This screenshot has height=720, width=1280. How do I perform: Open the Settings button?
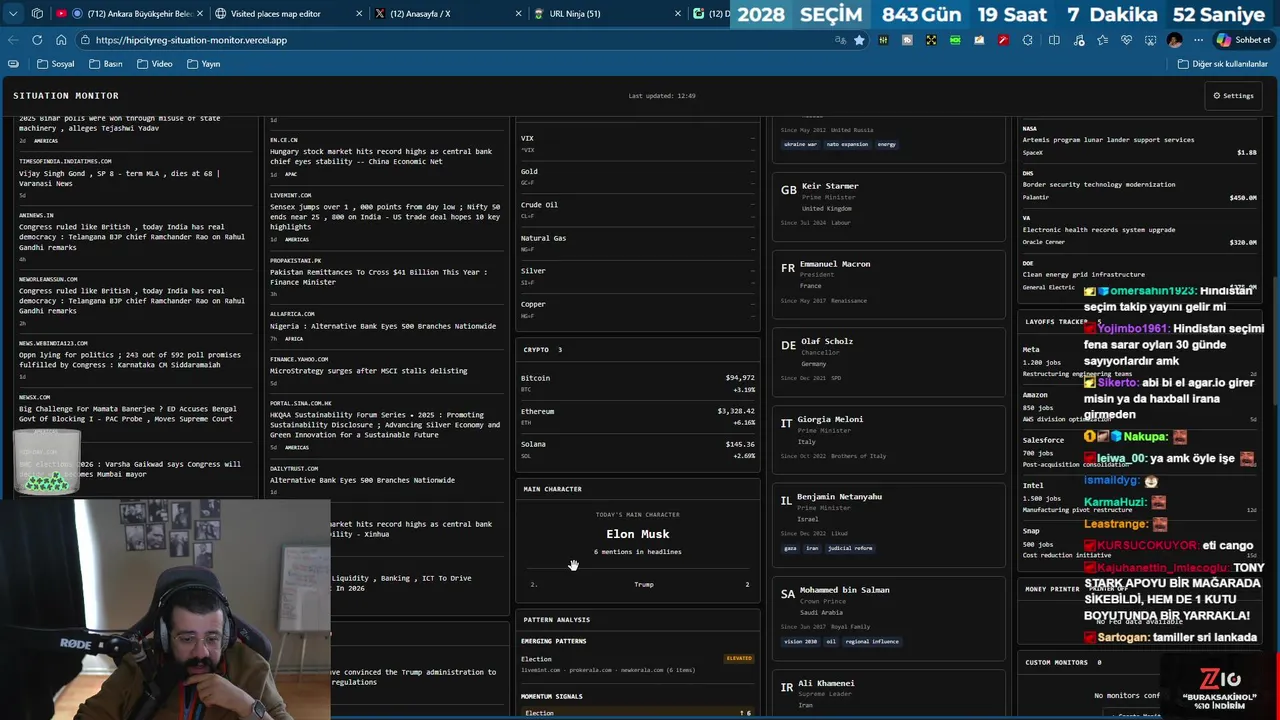(1233, 96)
